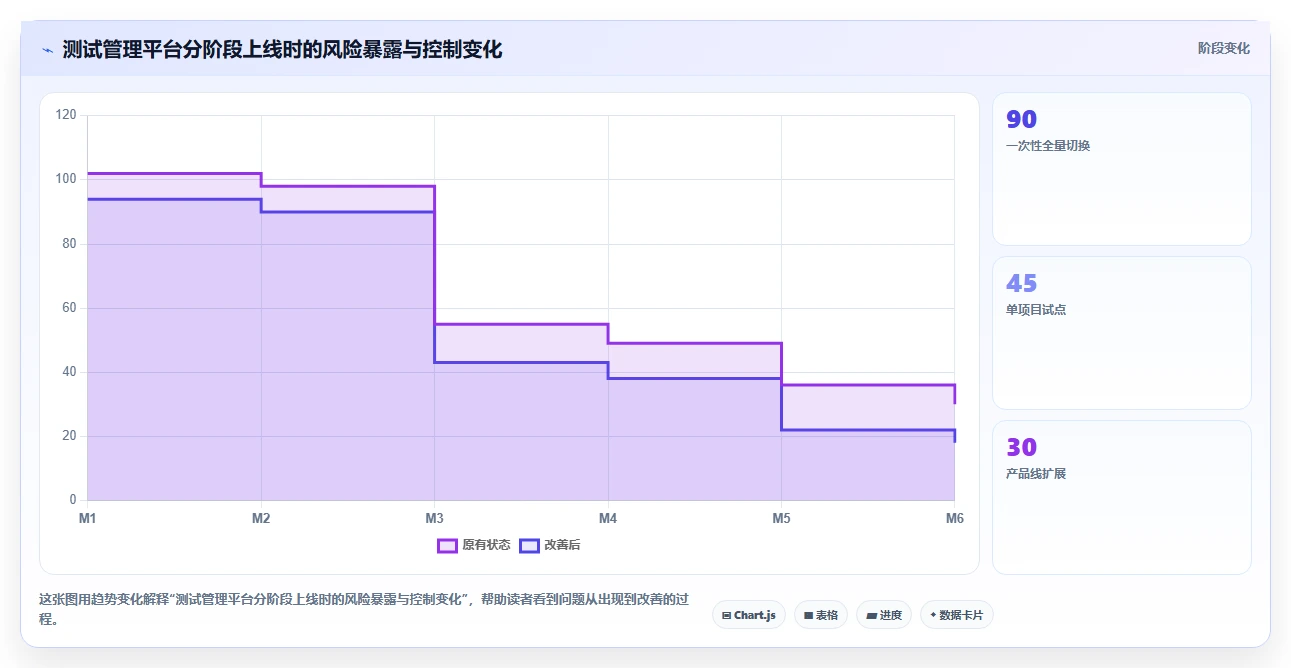Click the value 90 in first card

(1021, 120)
